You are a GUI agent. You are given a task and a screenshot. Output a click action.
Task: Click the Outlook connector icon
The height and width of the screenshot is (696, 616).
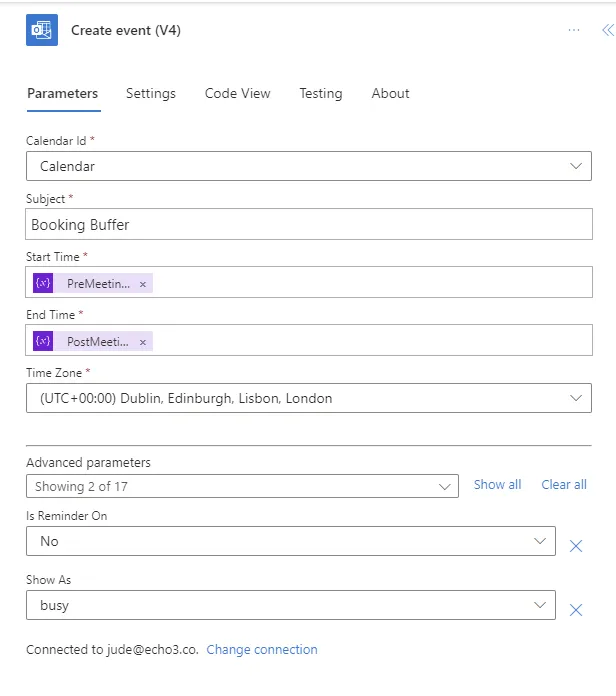coord(42,30)
